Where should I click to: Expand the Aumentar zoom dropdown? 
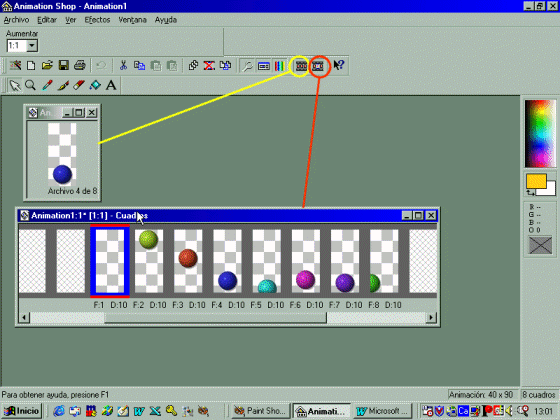pyautogui.click(x=32, y=45)
